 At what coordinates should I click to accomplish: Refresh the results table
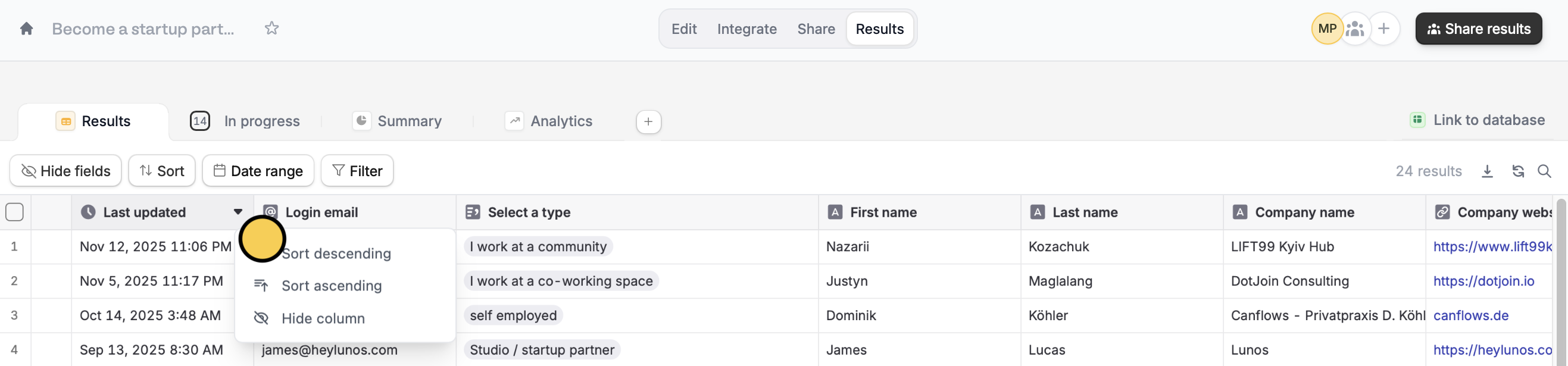[1518, 171]
